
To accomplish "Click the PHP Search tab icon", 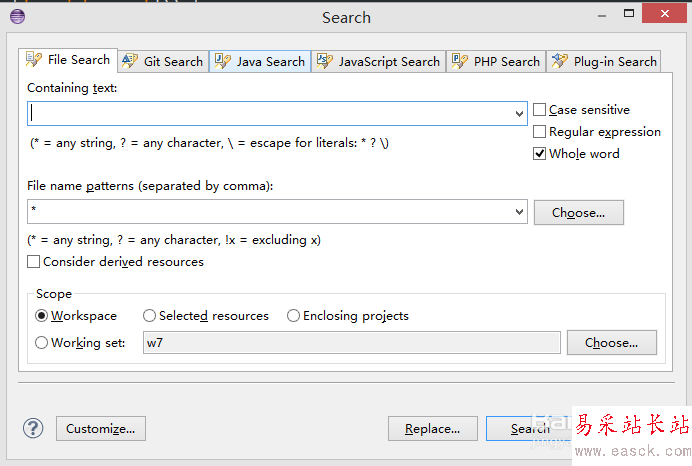I will coord(460,61).
